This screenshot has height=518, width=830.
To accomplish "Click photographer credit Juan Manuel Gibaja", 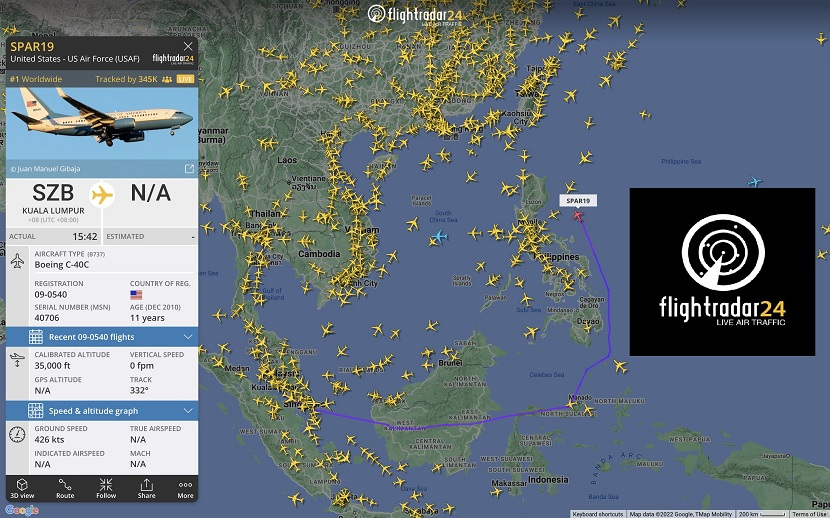I will point(45,169).
